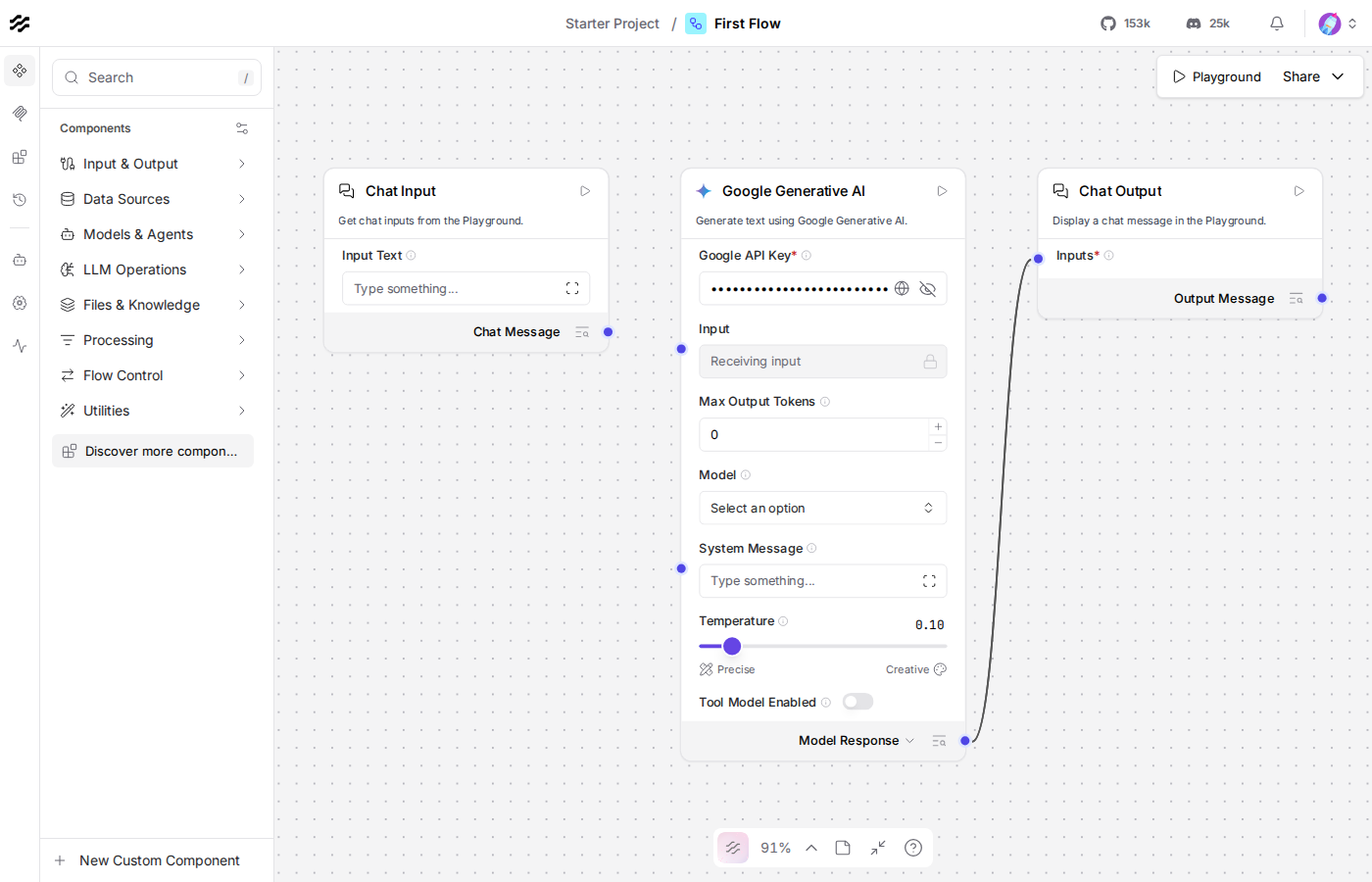The height and width of the screenshot is (882, 1372).
Task: Click the robot agent icon in the left rail
Action: (x=20, y=260)
